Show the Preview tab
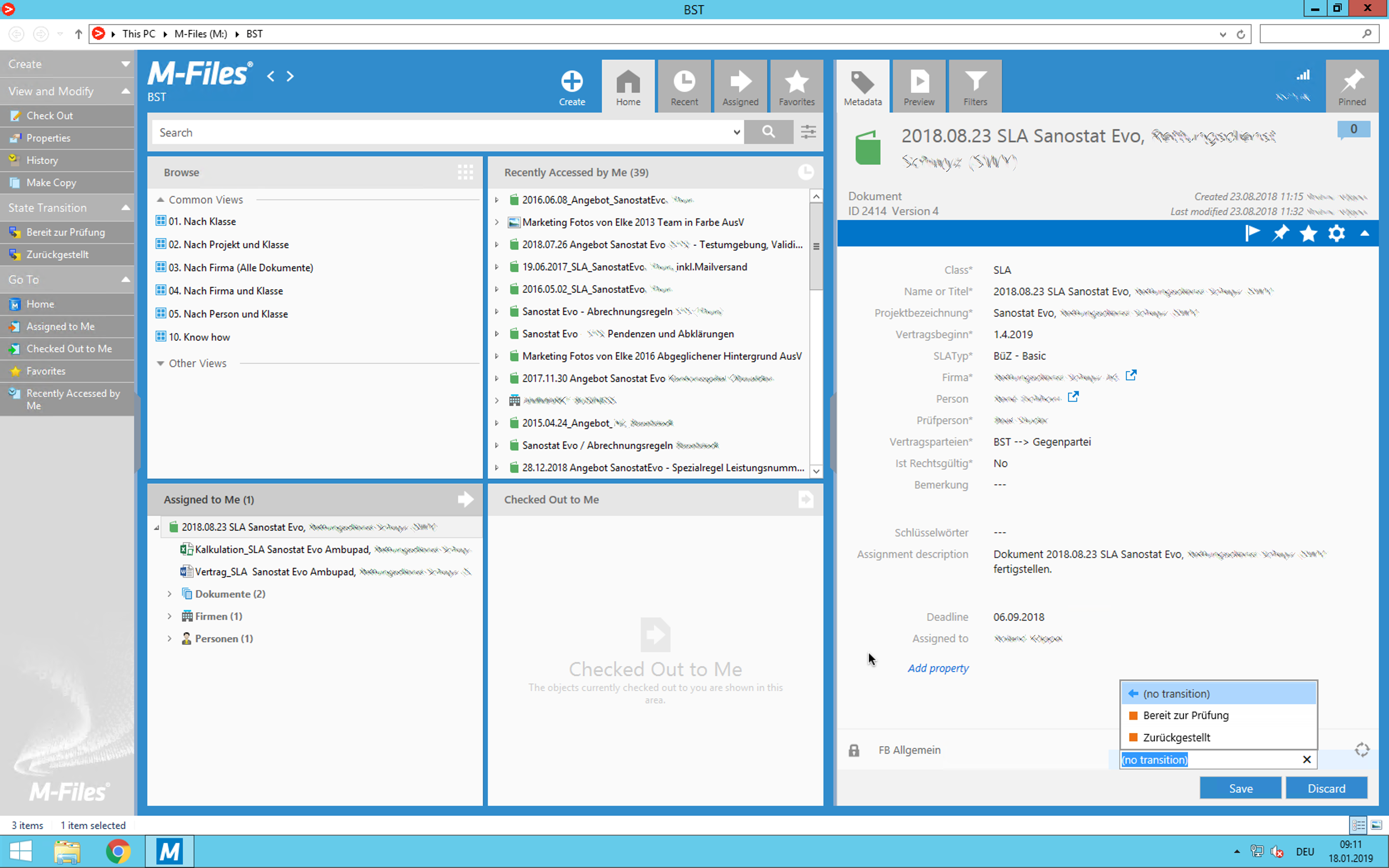 point(919,87)
